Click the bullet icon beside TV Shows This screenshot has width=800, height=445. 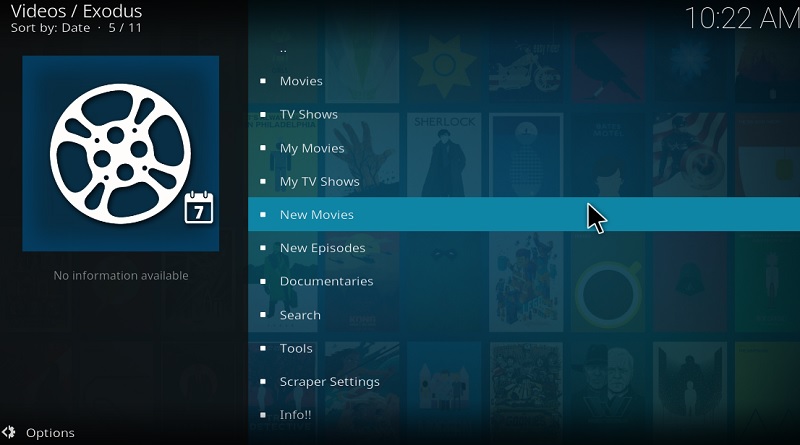(x=263, y=114)
